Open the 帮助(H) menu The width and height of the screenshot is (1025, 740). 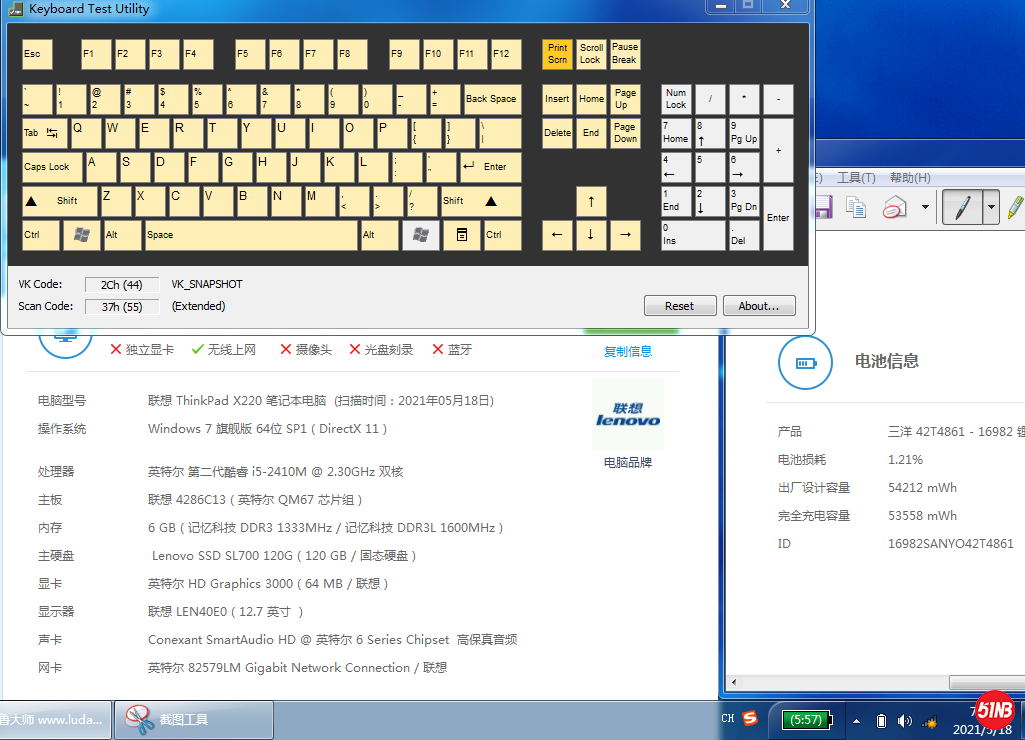pos(909,178)
